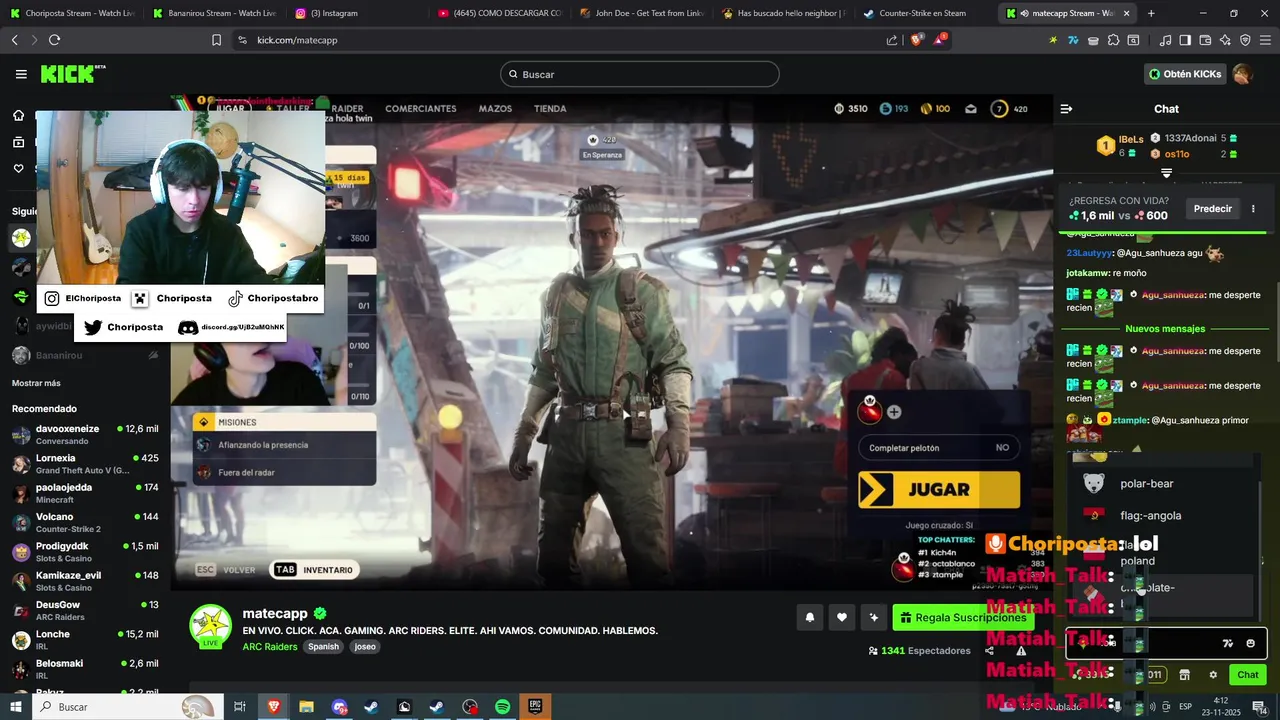Open the chat shop storefront icon
This screenshot has width=1280, height=720.
point(1185,675)
